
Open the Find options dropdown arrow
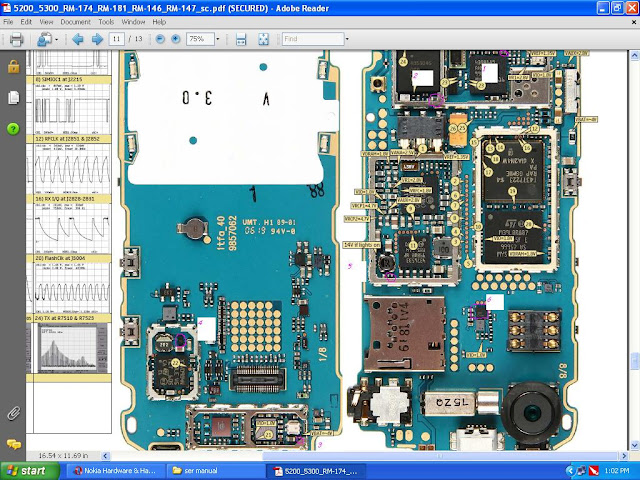pyautogui.click(x=347, y=39)
